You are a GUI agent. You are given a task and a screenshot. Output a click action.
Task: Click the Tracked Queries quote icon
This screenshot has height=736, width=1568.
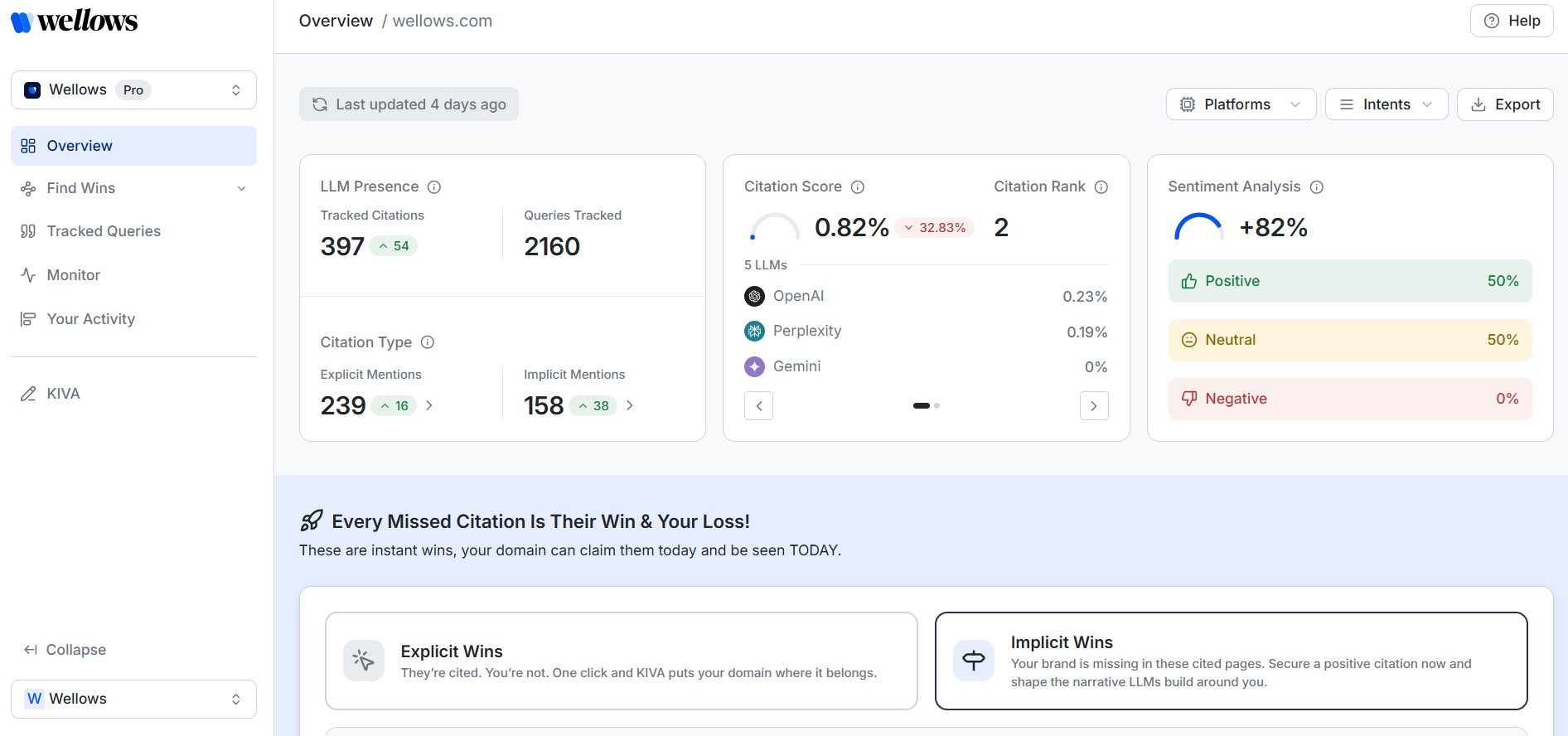(28, 231)
